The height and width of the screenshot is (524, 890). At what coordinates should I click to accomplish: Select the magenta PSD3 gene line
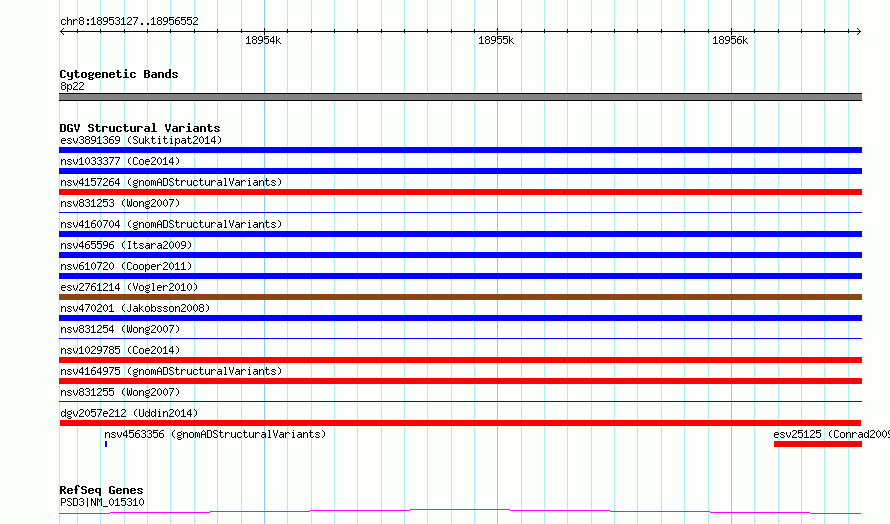click(x=460, y=512)
